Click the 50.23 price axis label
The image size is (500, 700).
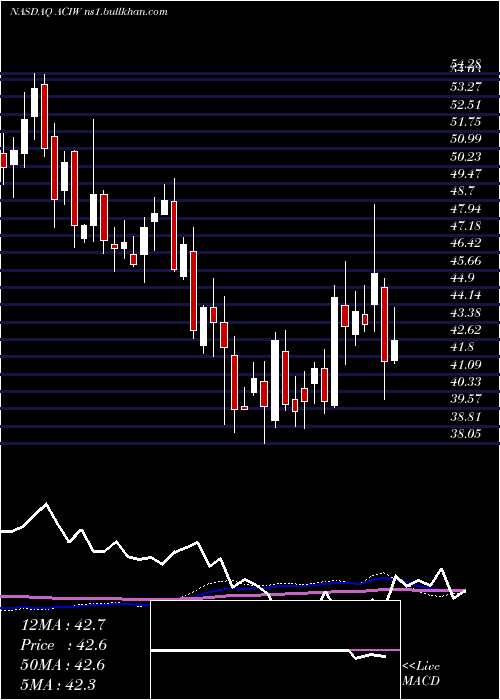pyautogui.click(x=467, y=156)
